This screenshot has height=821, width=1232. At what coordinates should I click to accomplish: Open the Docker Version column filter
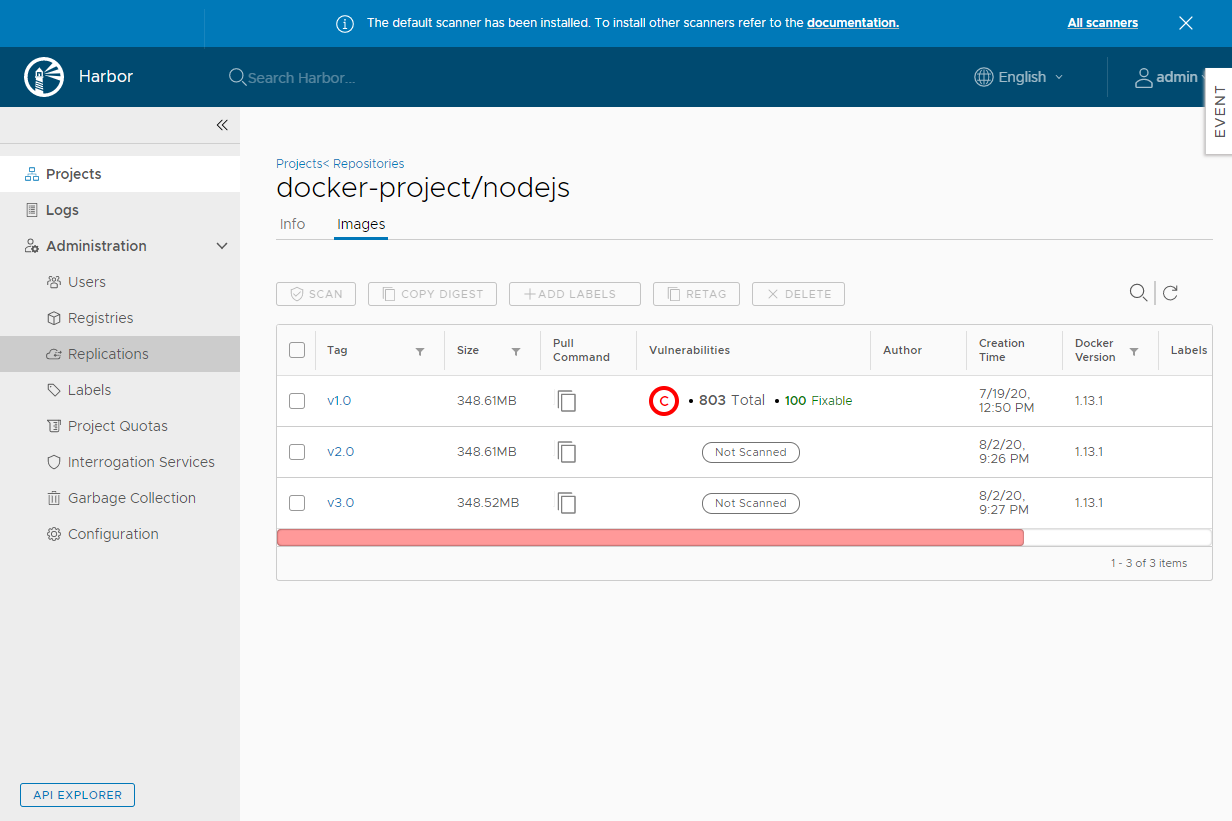coord(1134,352)
